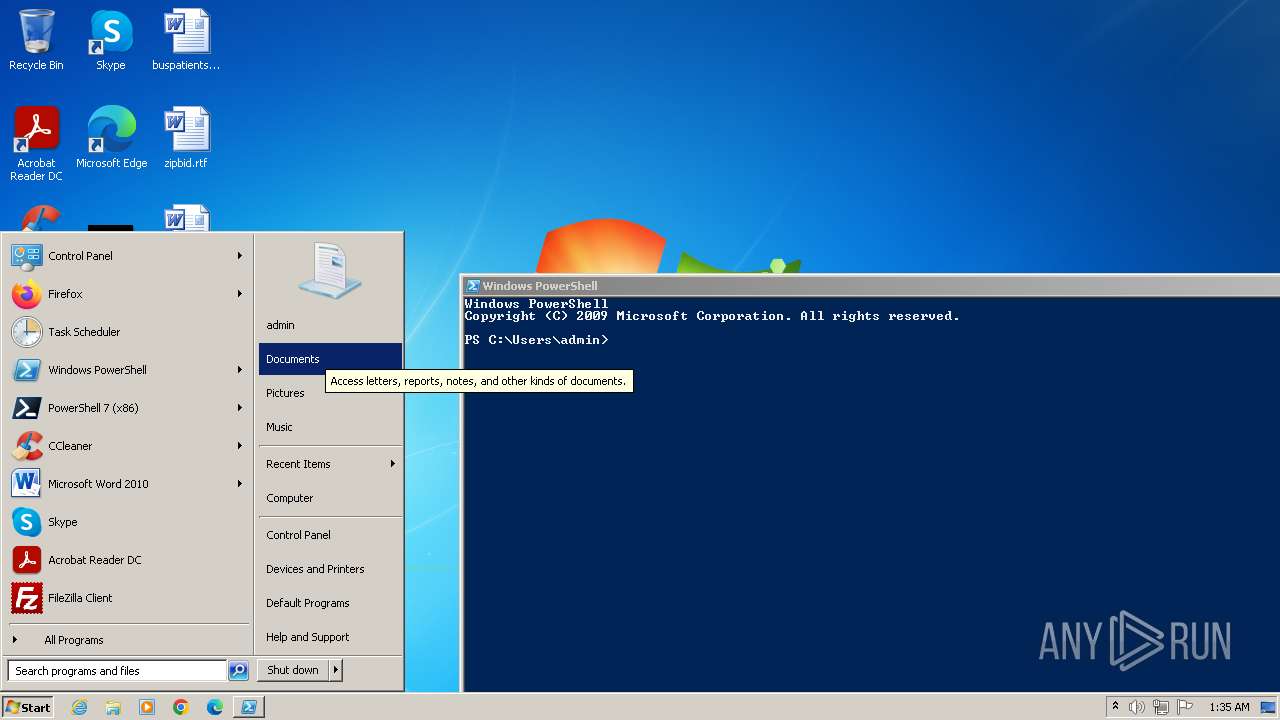Click the Start button
Image resolution: width=1280 pixels, height=720 pixels.
pos(27,707)
